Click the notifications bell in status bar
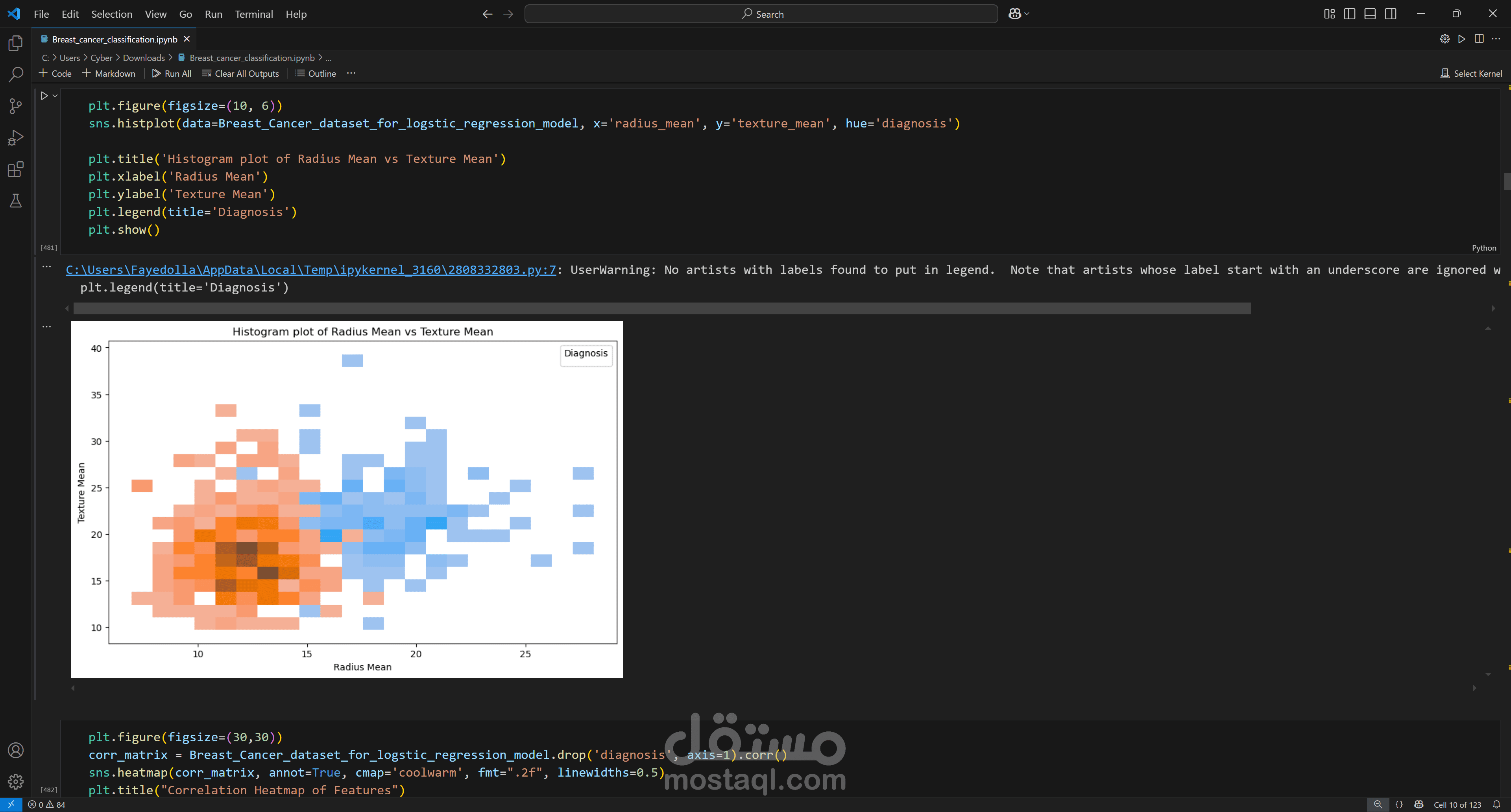1511x812 pixels. point(1496,805)
